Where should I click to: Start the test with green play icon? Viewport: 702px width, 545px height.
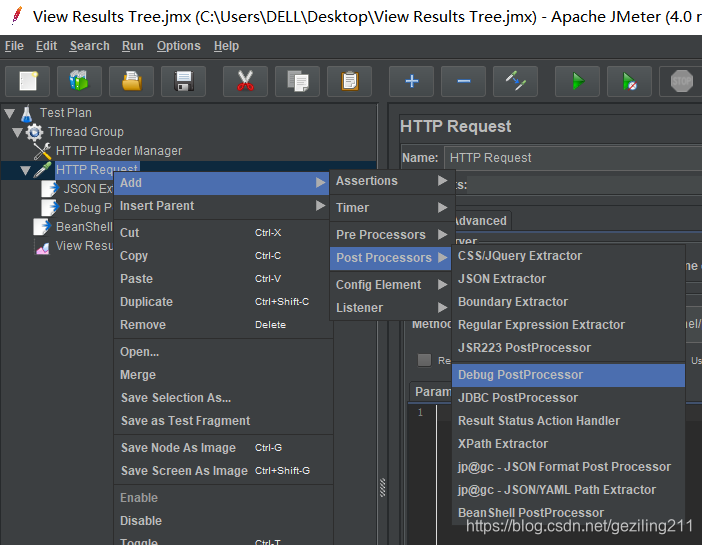(x=578, y=82)
